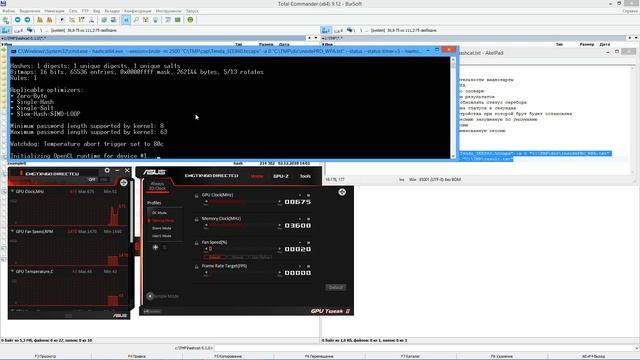Image resolution: width=640 pixels, height=360 pixels.
Task: Collapse the GPU Fan Speed,RPM graph section
Action: pos(12,231)
